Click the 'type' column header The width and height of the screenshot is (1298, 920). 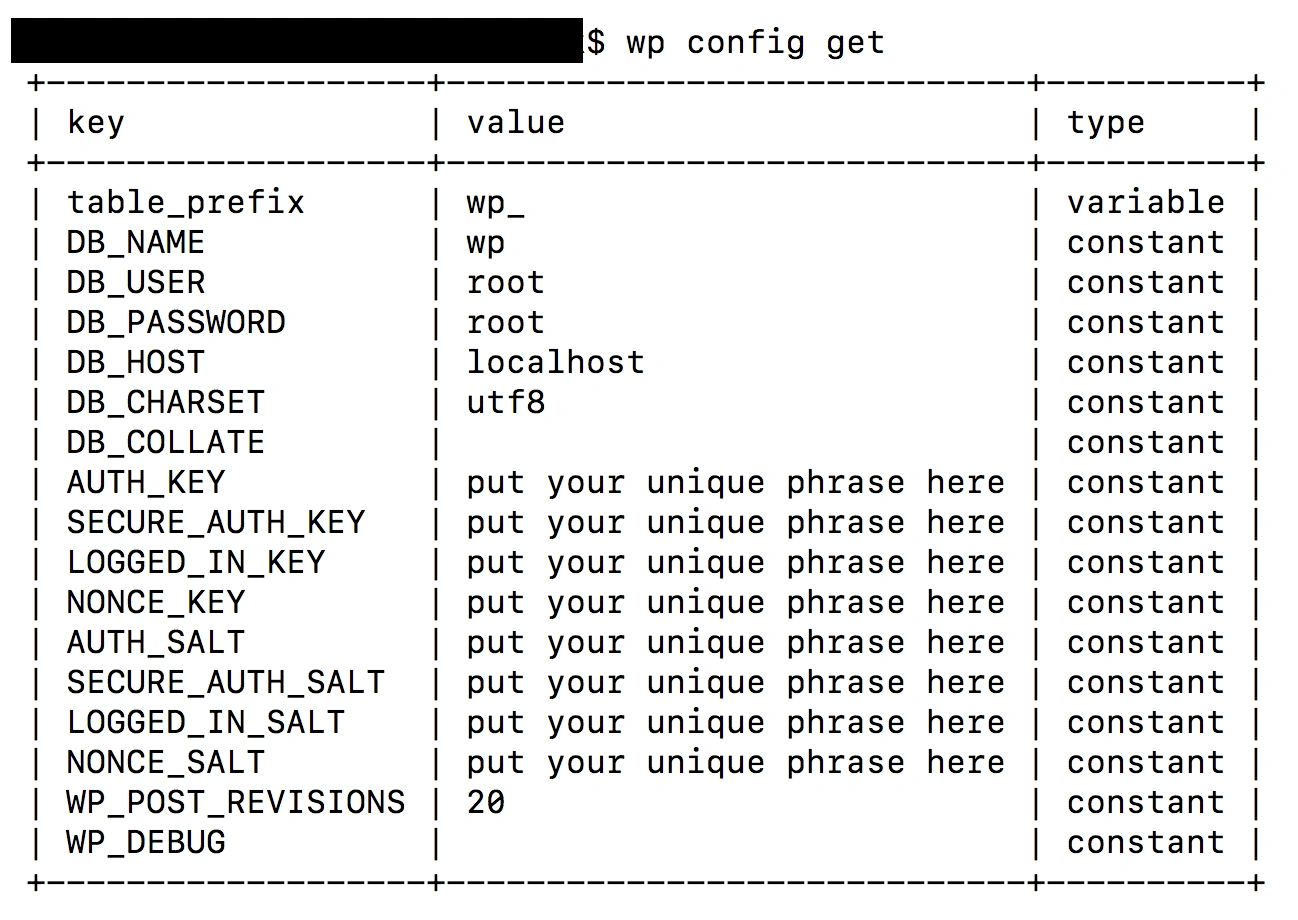click(1105, 123)
